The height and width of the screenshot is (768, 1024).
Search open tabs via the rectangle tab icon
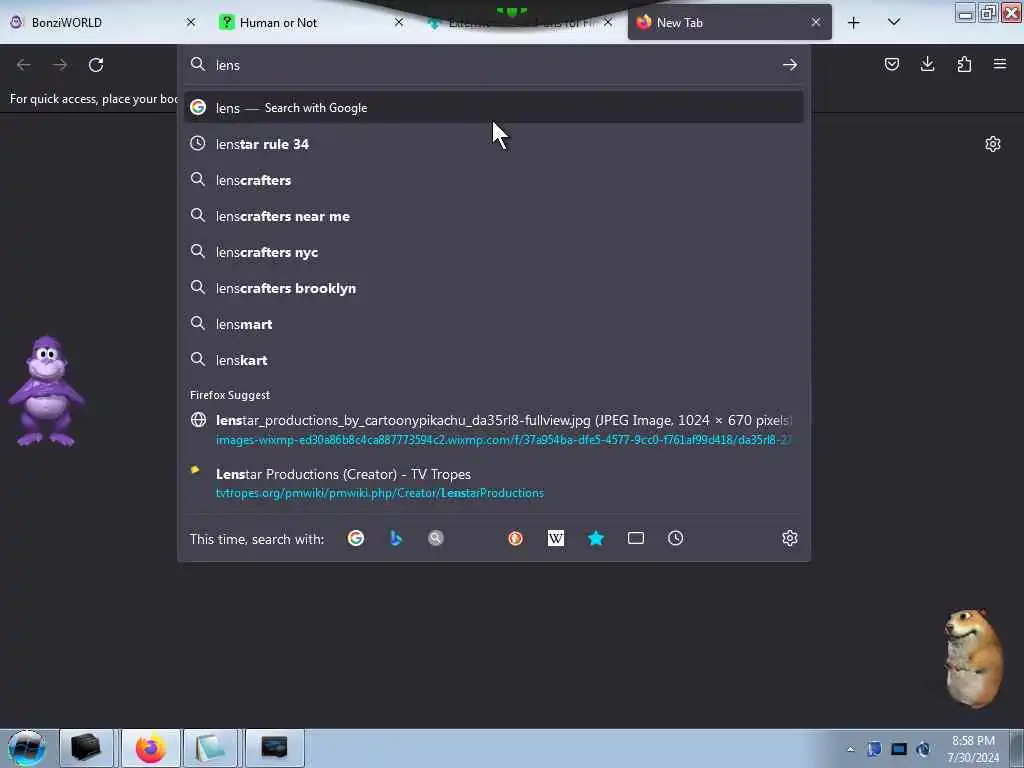(635, 538)
